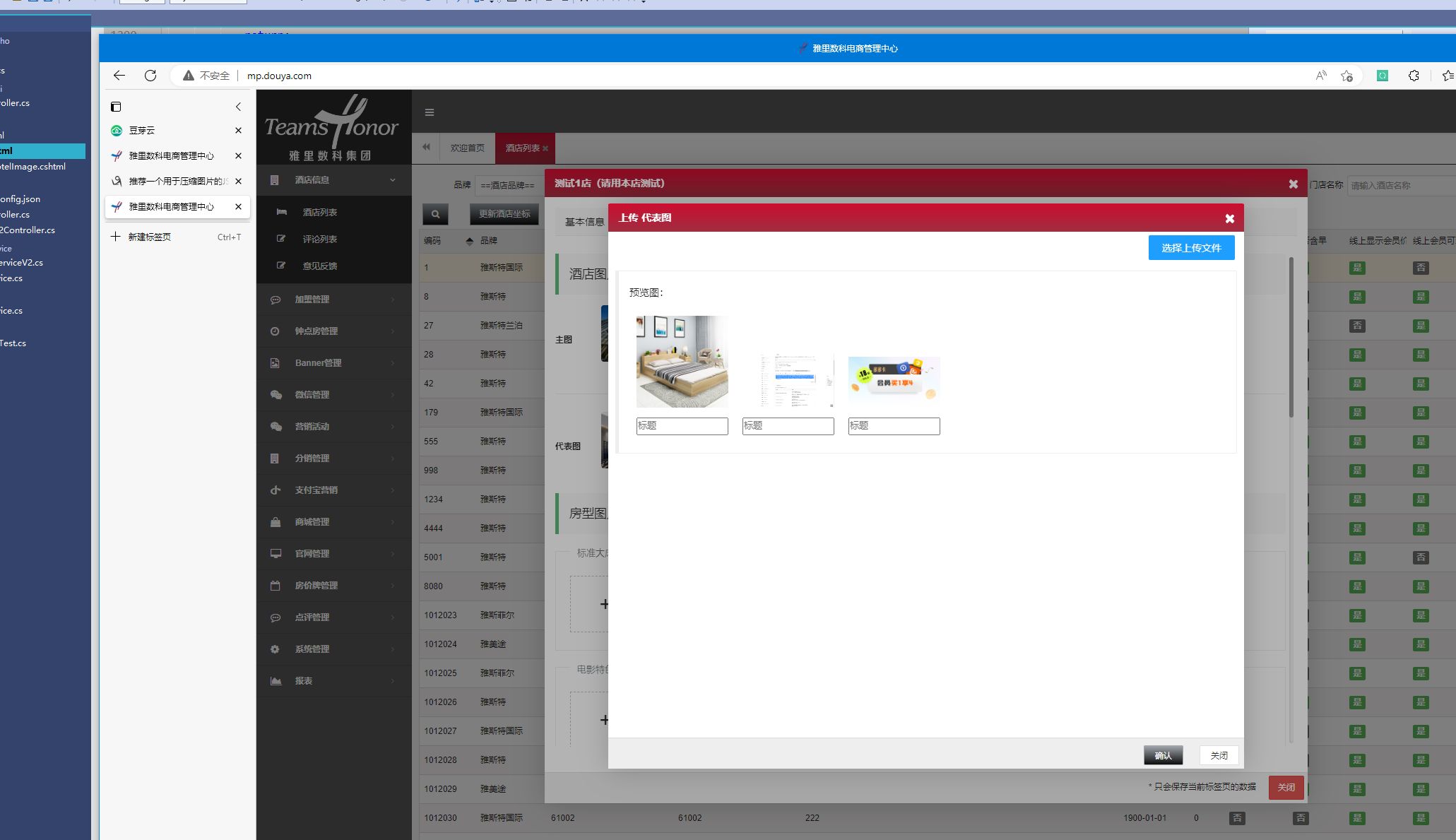The image size is (1456, 840).
Task: Click tab scroll-left double arrow icon
Action: 426,148
